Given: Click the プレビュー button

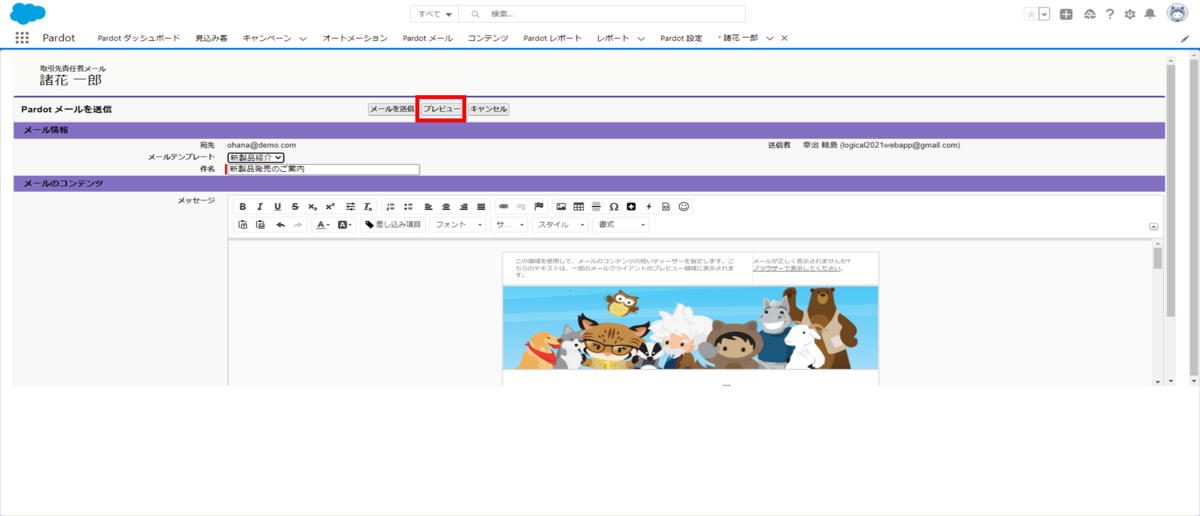Looking at the screenshot, I should point(441,108).
